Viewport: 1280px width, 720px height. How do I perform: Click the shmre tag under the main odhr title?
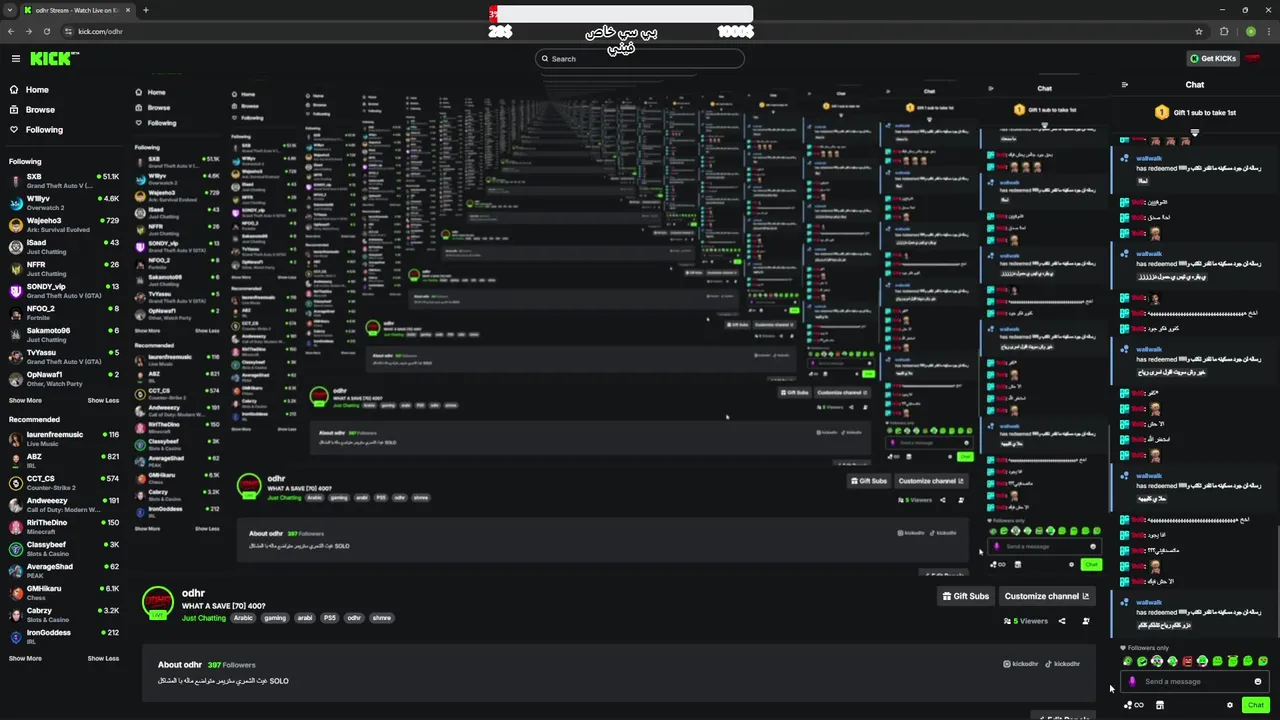(382, 618)
